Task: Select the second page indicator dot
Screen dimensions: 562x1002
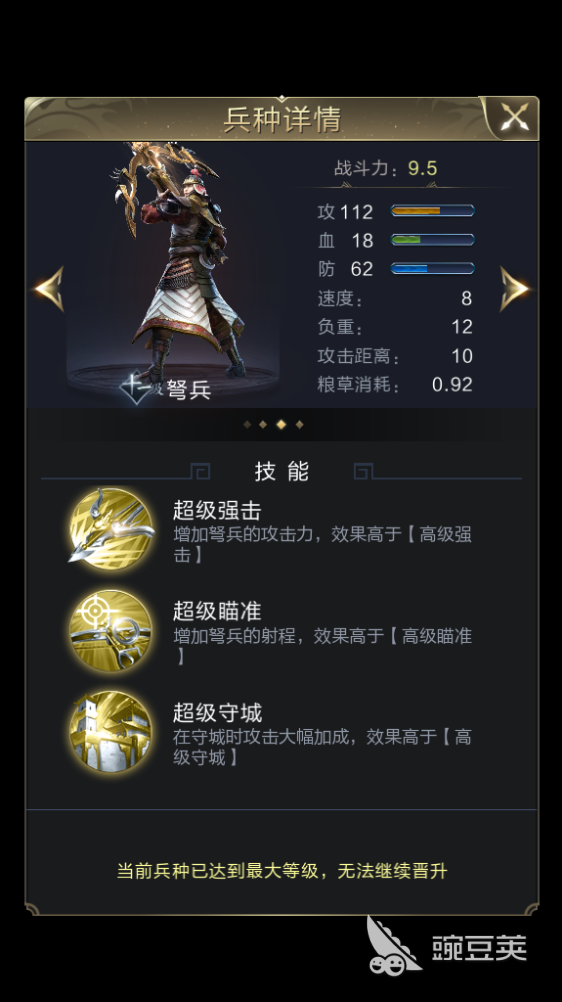Action: click(x=263, y=424)
